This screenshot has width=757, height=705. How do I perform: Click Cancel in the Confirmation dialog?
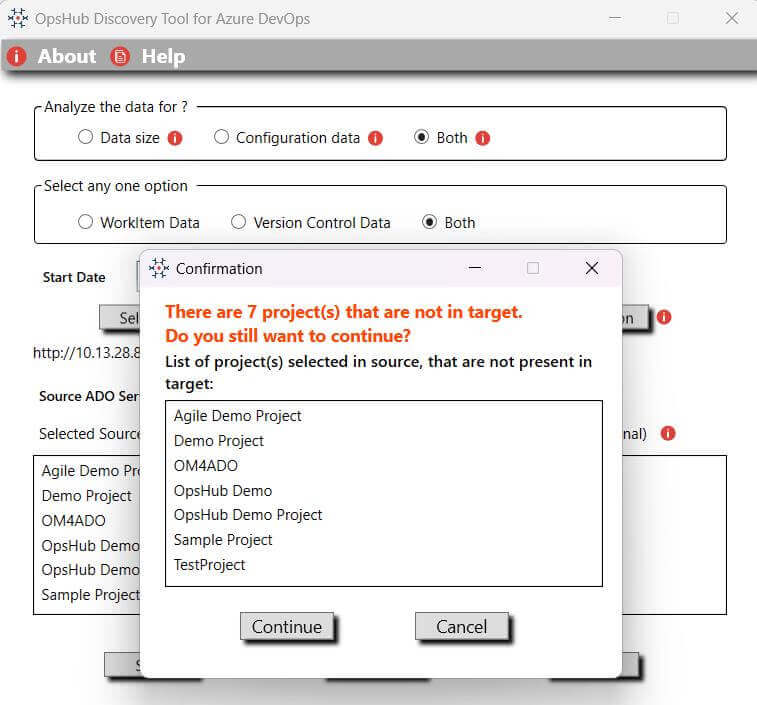[462, 627]
